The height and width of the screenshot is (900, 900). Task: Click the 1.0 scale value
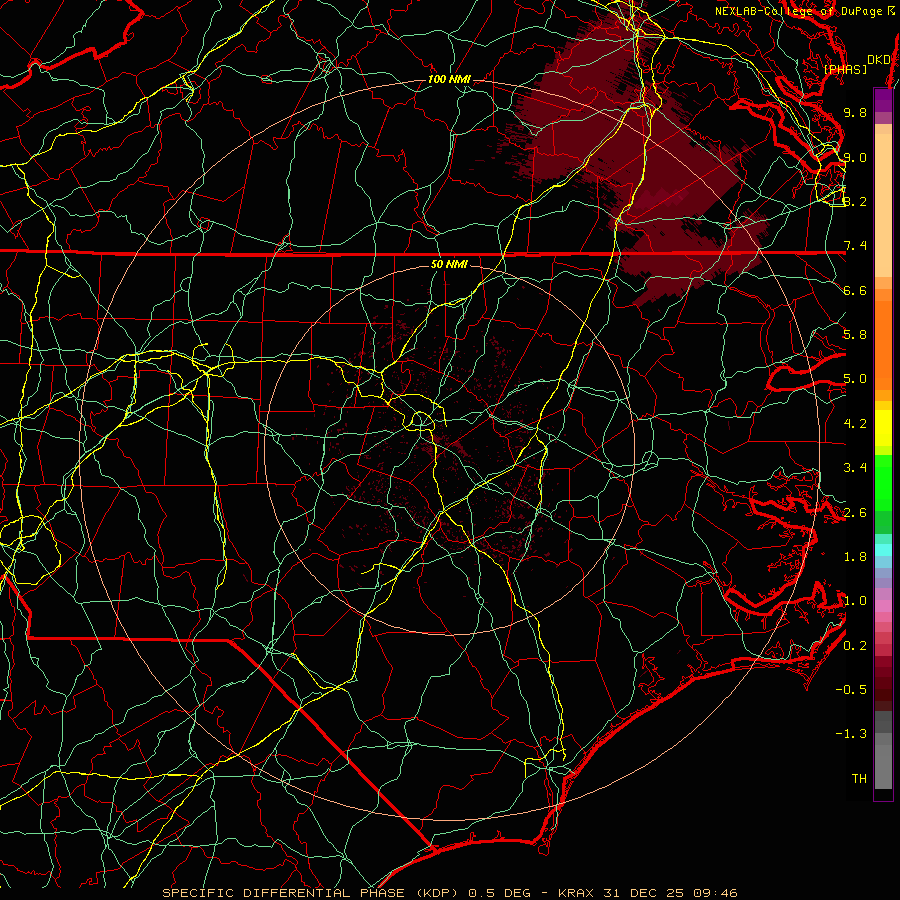click(x=855, y=602)
